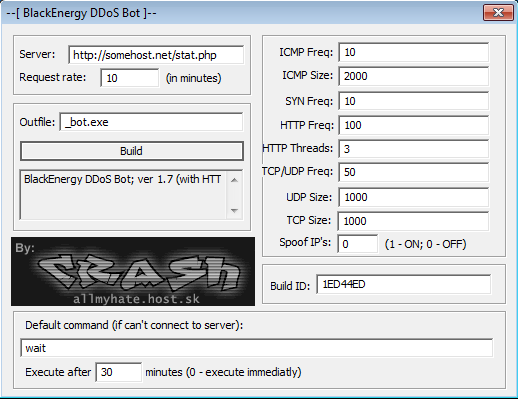Click the 'Server:' label
Screen dimensions: 518x399
[37, 54]
